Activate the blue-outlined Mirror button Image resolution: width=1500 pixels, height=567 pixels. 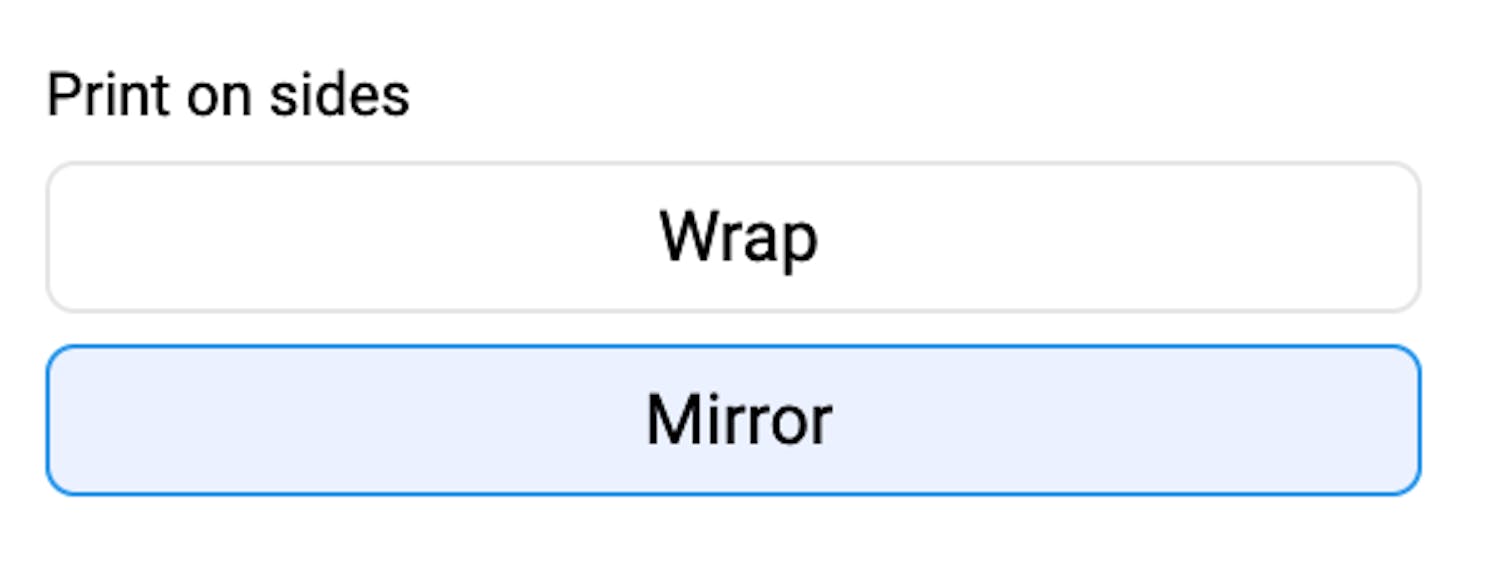tap(733, 420)
